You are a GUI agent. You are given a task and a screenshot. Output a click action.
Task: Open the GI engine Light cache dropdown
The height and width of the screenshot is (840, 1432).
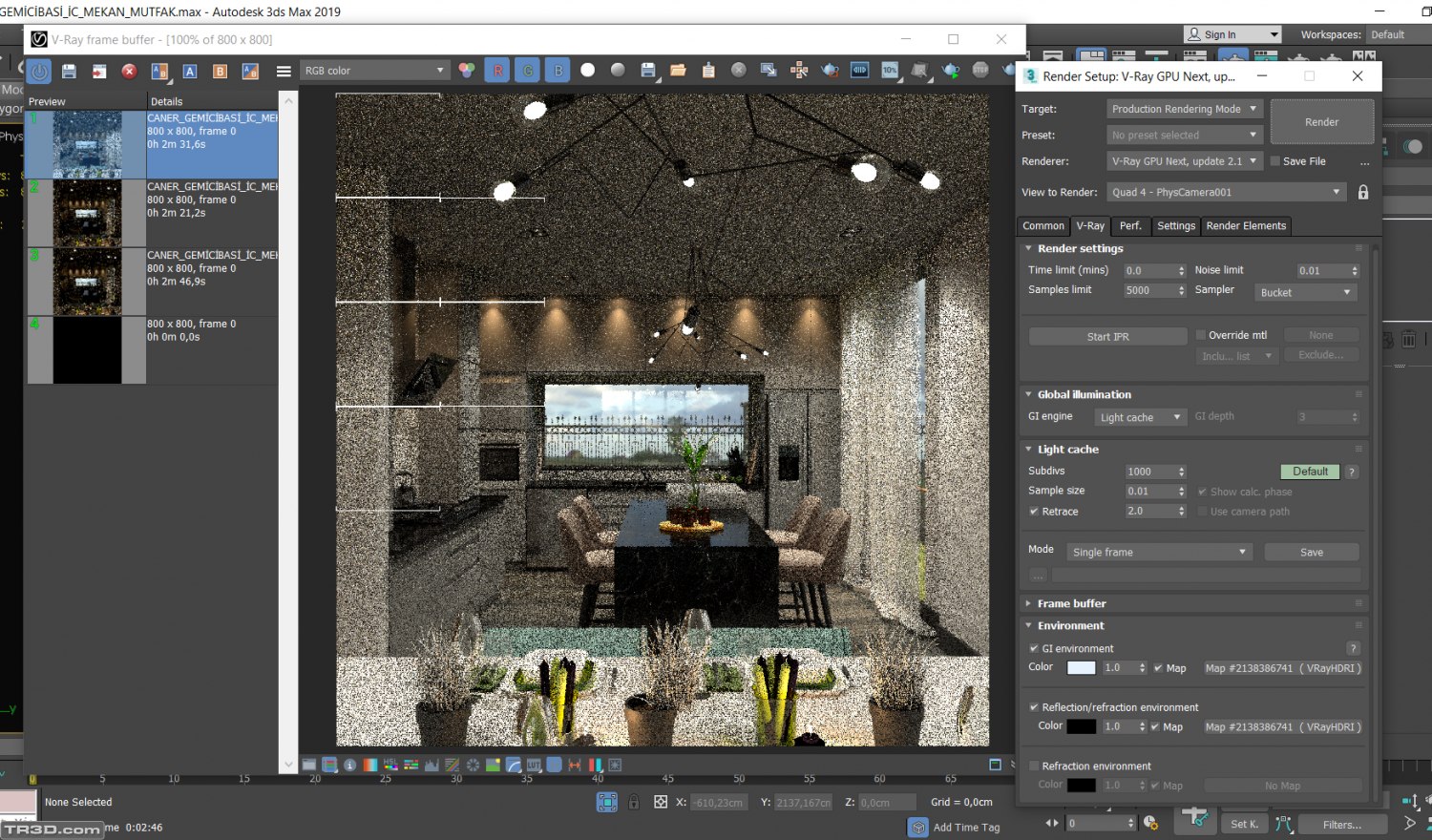pyautogui.click(x=1140, y=417)
